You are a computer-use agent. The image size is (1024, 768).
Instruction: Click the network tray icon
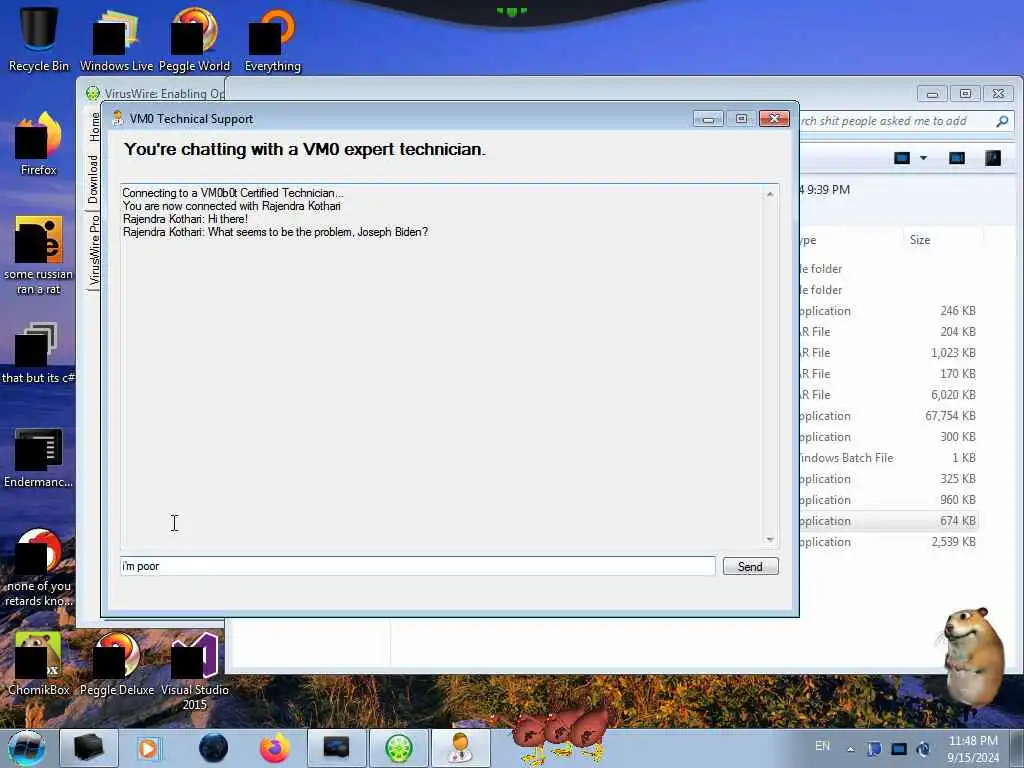[x=899, y=749]
